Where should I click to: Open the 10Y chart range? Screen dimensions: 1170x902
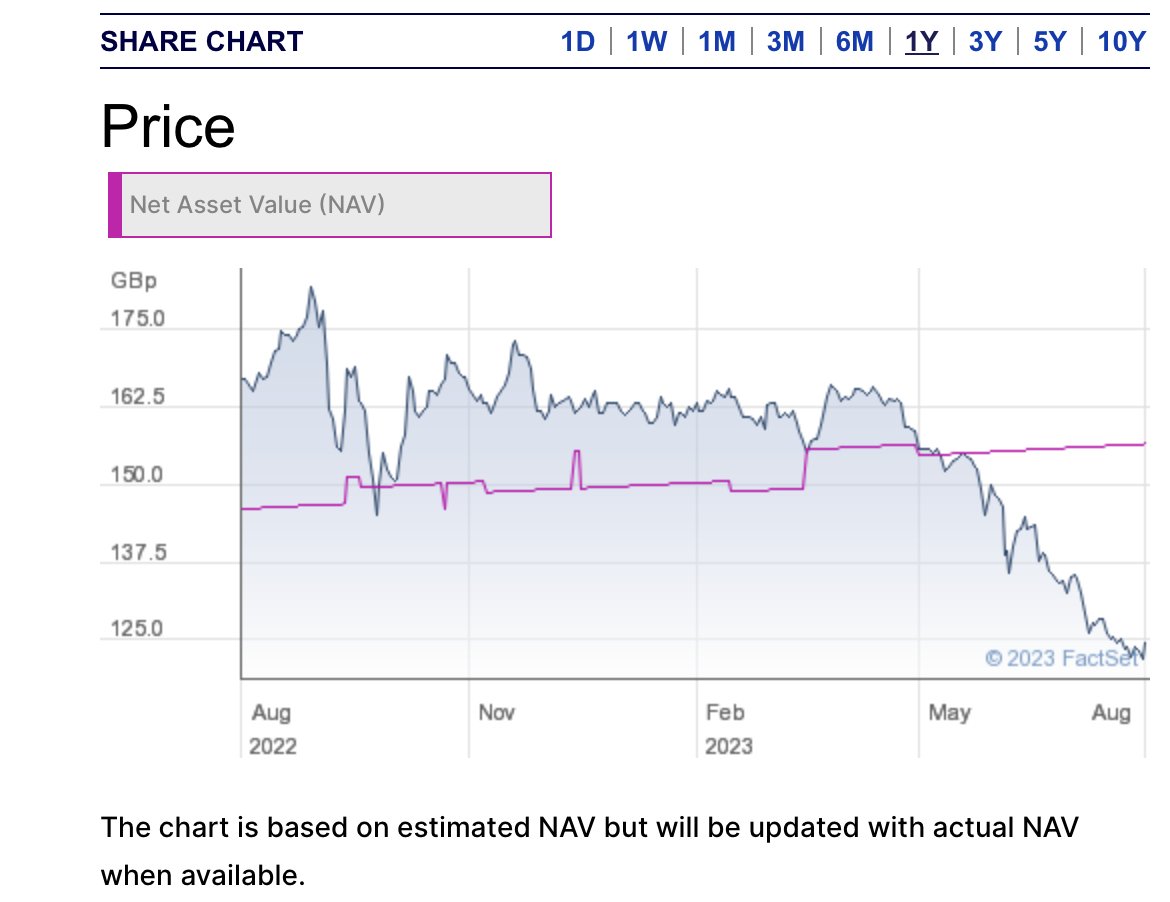[1121, 41]
